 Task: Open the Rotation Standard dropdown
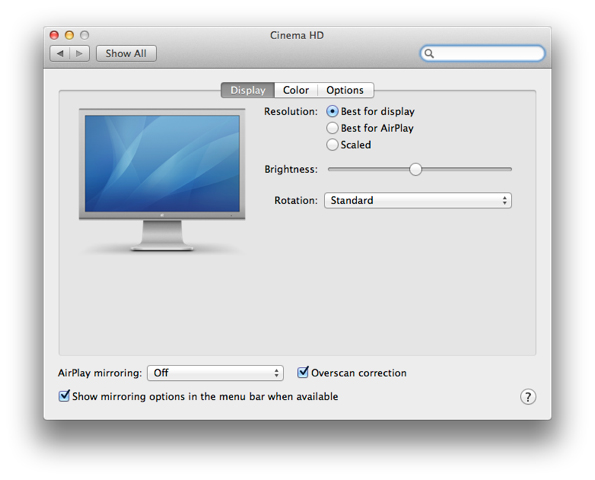pyautogui.click(x=418, y=200)
